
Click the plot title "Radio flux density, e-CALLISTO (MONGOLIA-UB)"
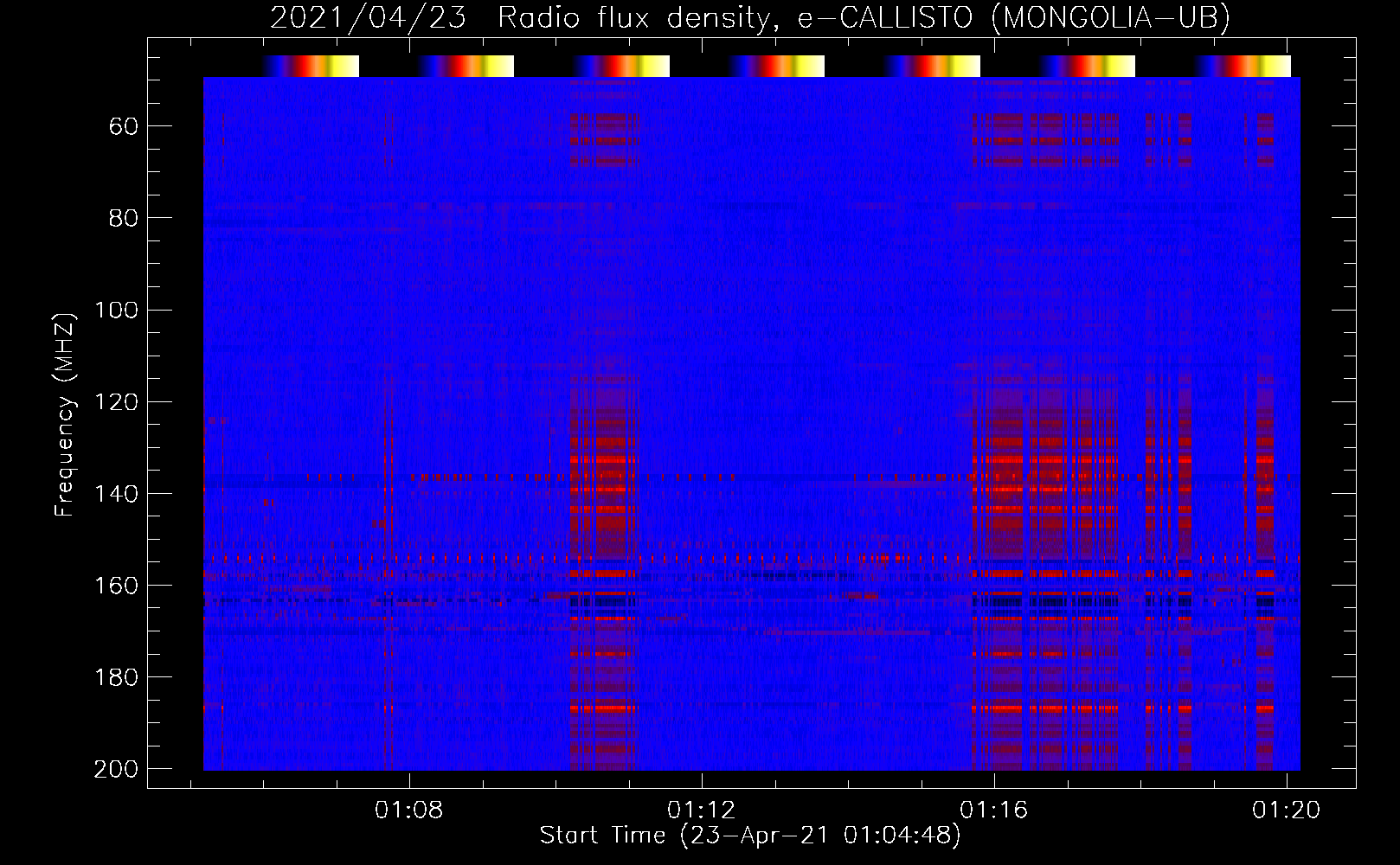pyautogui.click(x=864, y=17)
